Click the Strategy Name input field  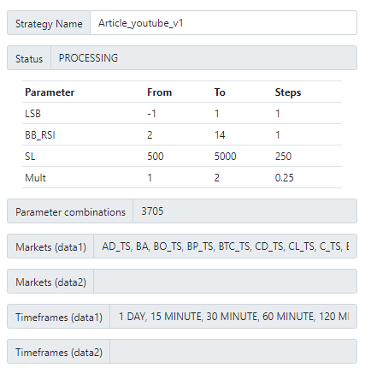(x=223, y=23)
